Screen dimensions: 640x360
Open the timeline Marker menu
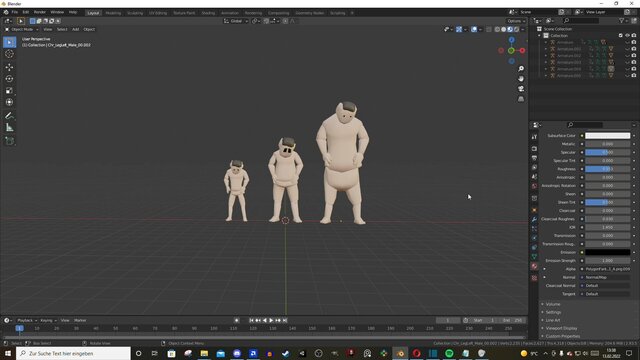(x=80, y=320)
